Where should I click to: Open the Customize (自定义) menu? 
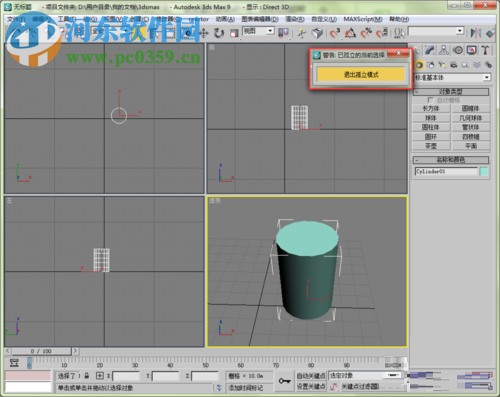point(324,19)
